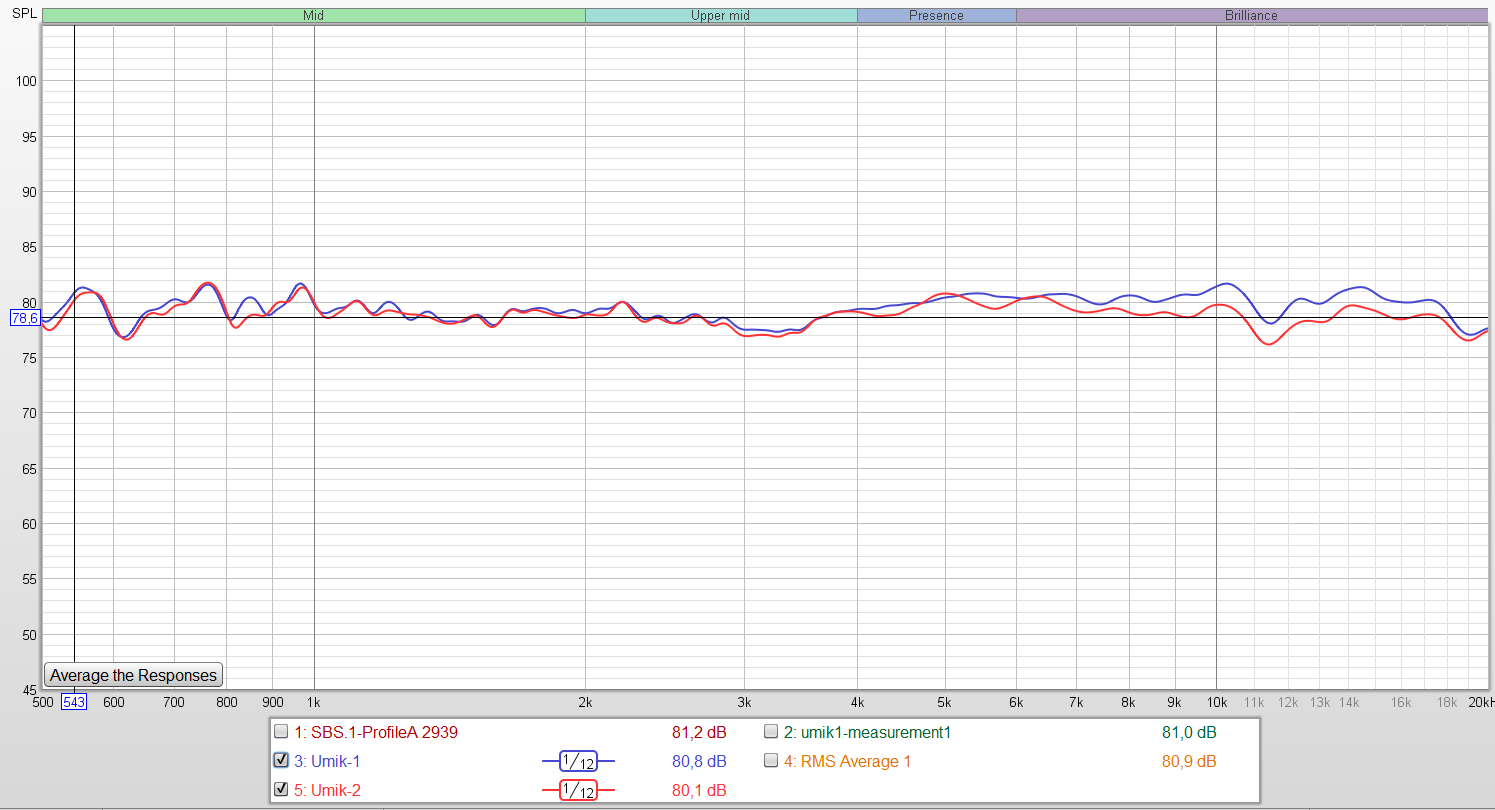Click the 80,9 dB legend value
This screenshot has height=810, width=1495.
[x=1189, y=761]
